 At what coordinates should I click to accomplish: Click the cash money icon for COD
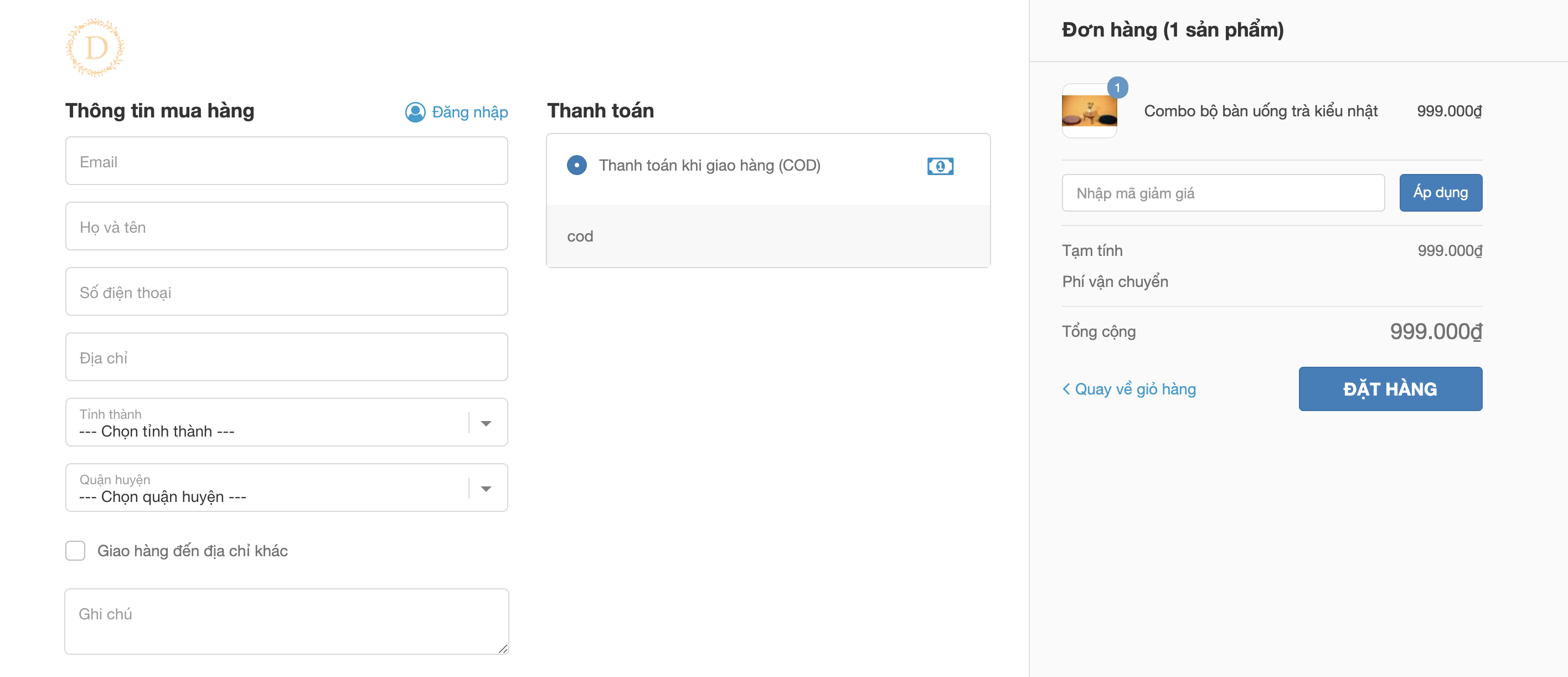(x=940, y=166)
